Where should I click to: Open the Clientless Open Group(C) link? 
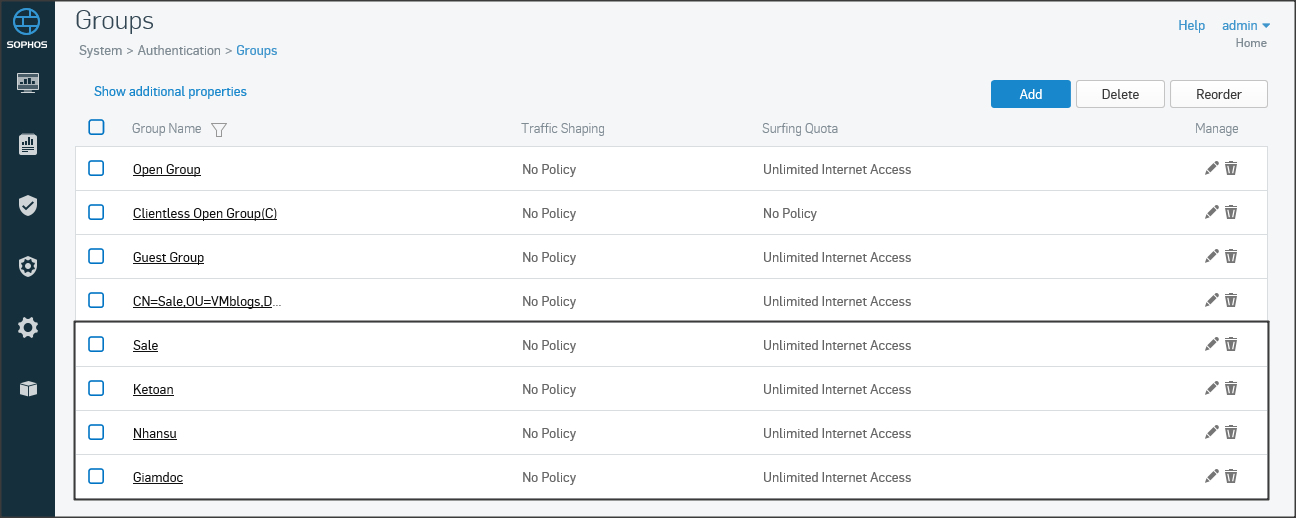(204, 213)
